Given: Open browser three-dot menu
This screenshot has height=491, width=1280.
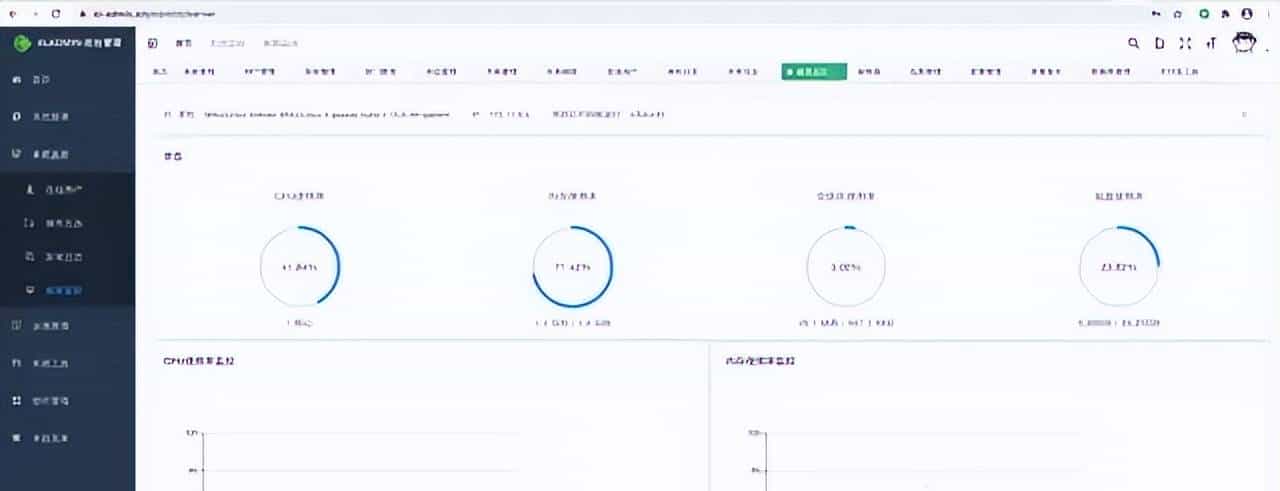Looking at the screenshot, I should 1267,14.
